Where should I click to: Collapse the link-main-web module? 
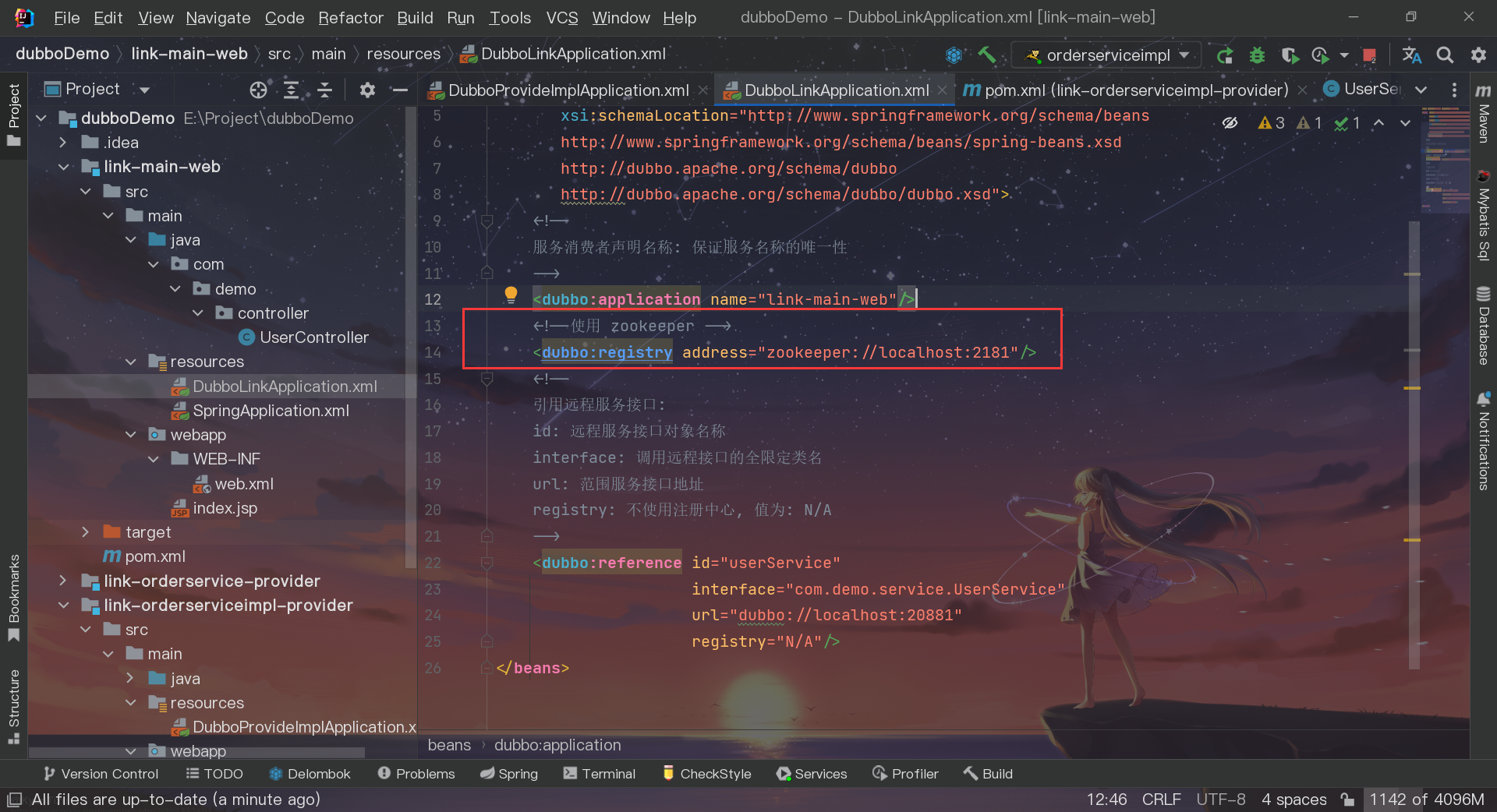click(x=64, y=167)
